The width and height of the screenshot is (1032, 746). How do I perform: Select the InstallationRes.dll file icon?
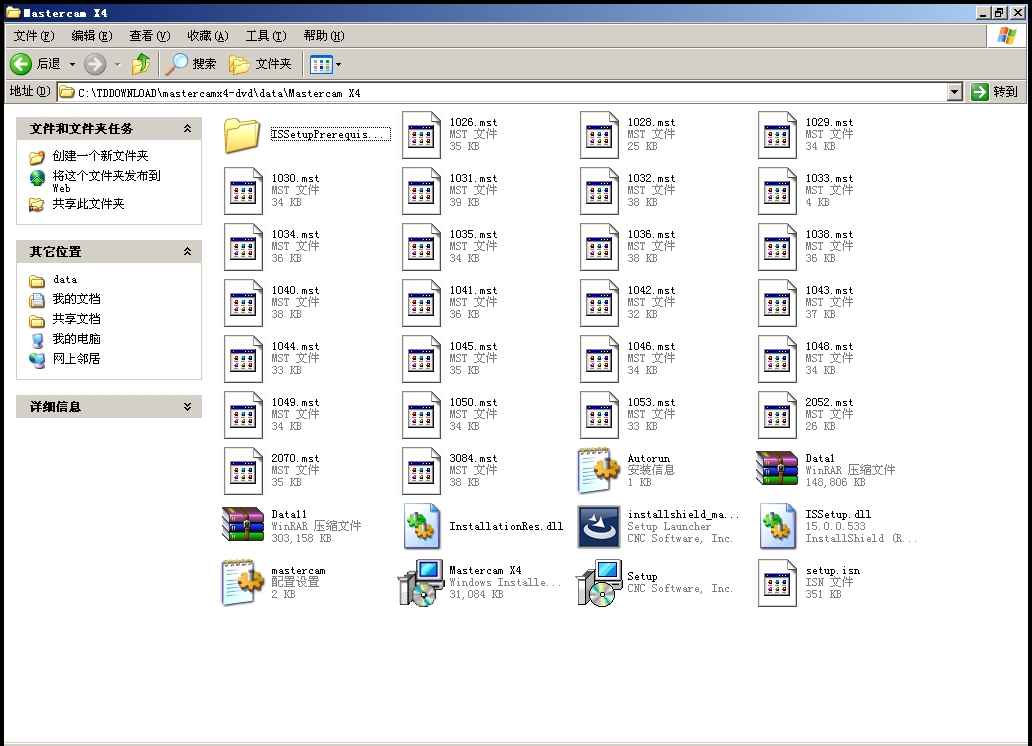pyautogui.click(x=421, y=526)
